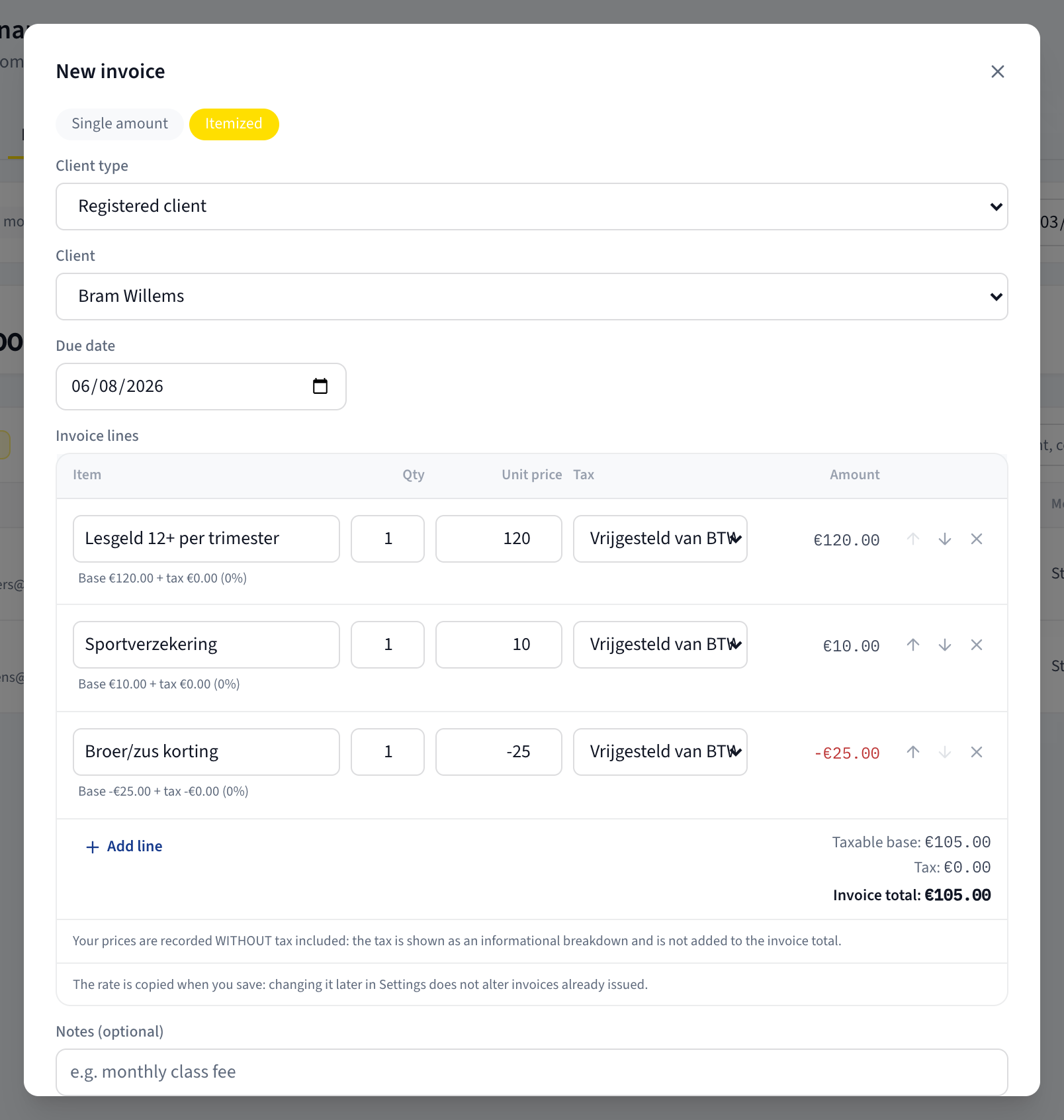
Task: Select the Invoice total €105.00 text
Action: pyautogui.click(x=912, y=896)
